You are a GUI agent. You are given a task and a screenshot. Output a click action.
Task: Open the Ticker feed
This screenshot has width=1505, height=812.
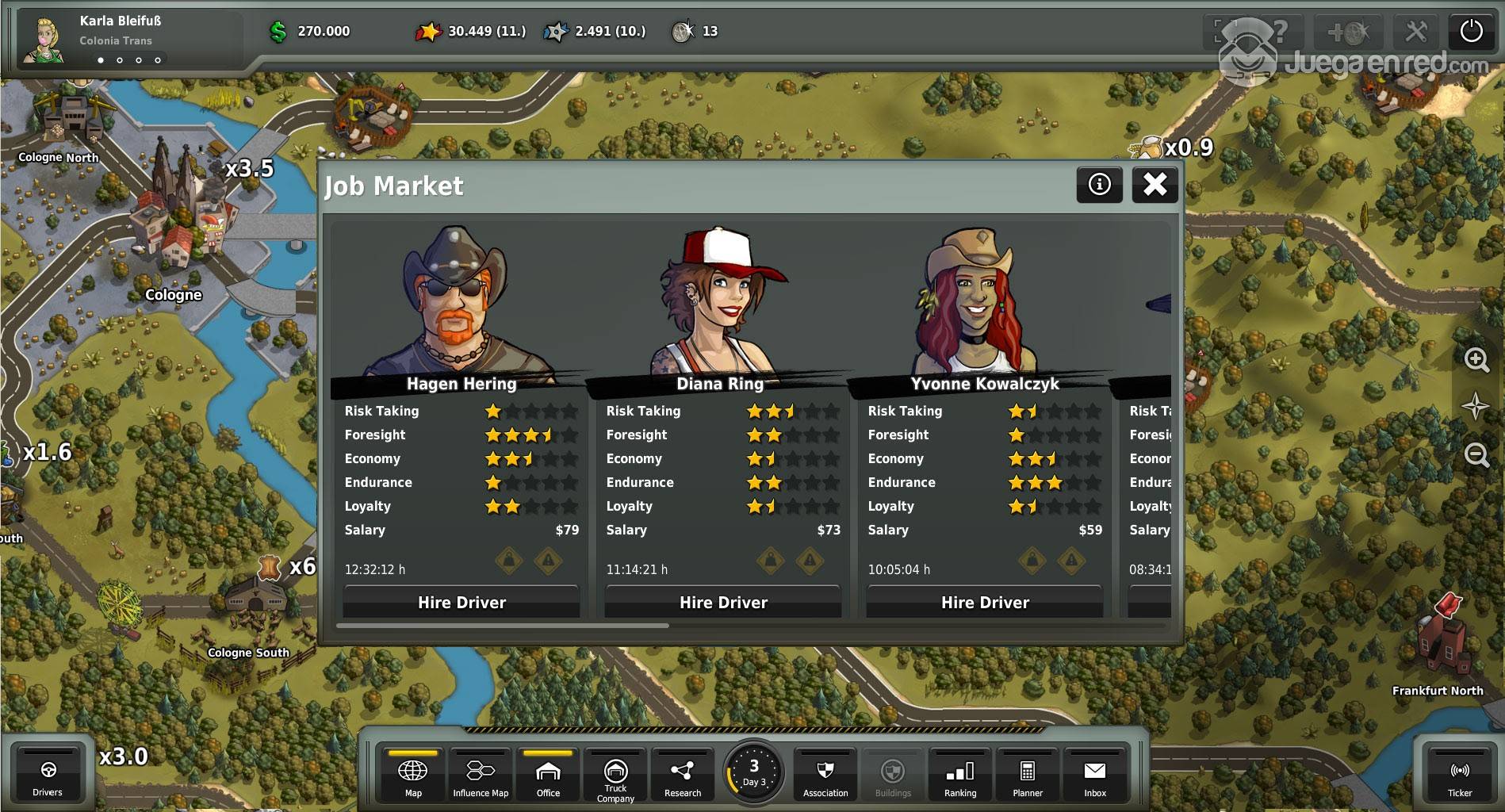coord(1460,776)
